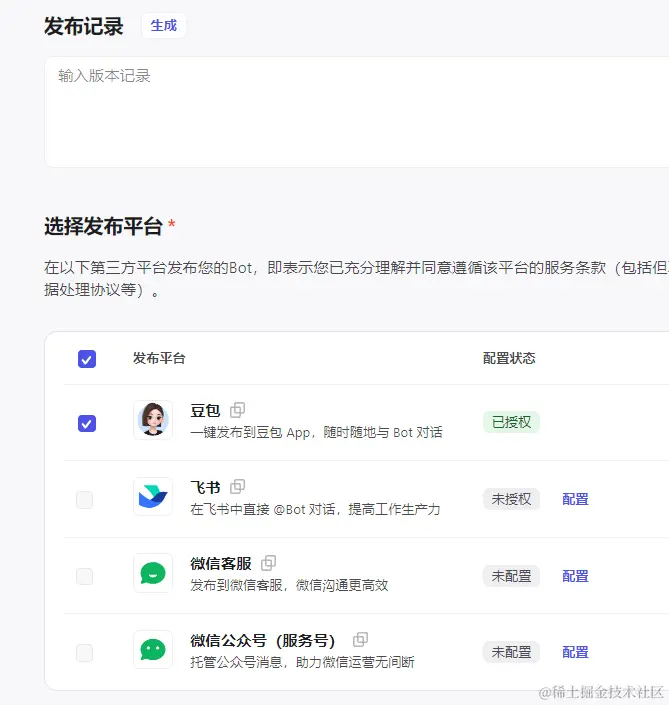Click the 未授权 status badge for 飞书
Screen dimensions: 669x705
pos(511,499)
